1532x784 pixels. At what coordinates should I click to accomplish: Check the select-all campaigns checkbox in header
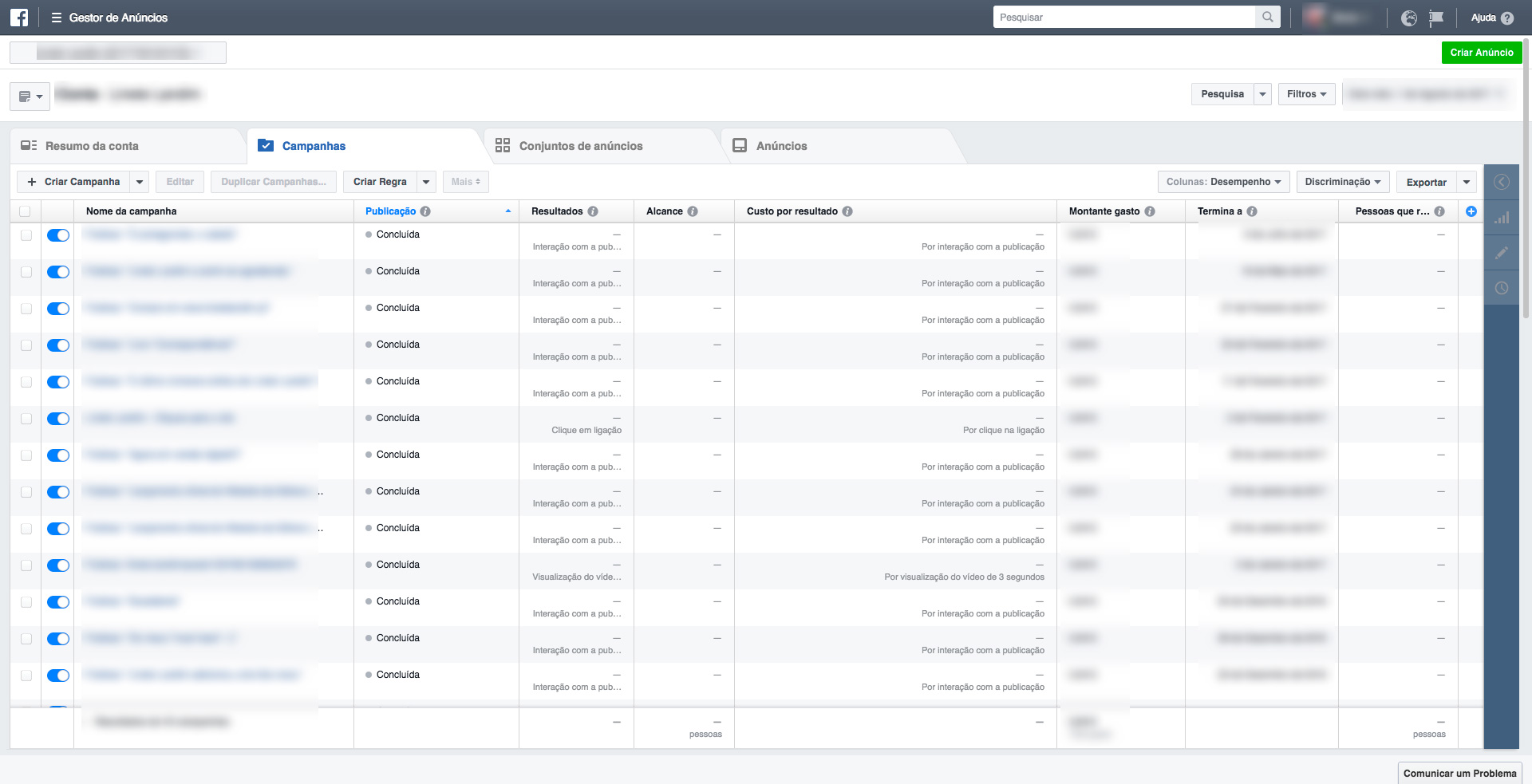coord(25,211)
